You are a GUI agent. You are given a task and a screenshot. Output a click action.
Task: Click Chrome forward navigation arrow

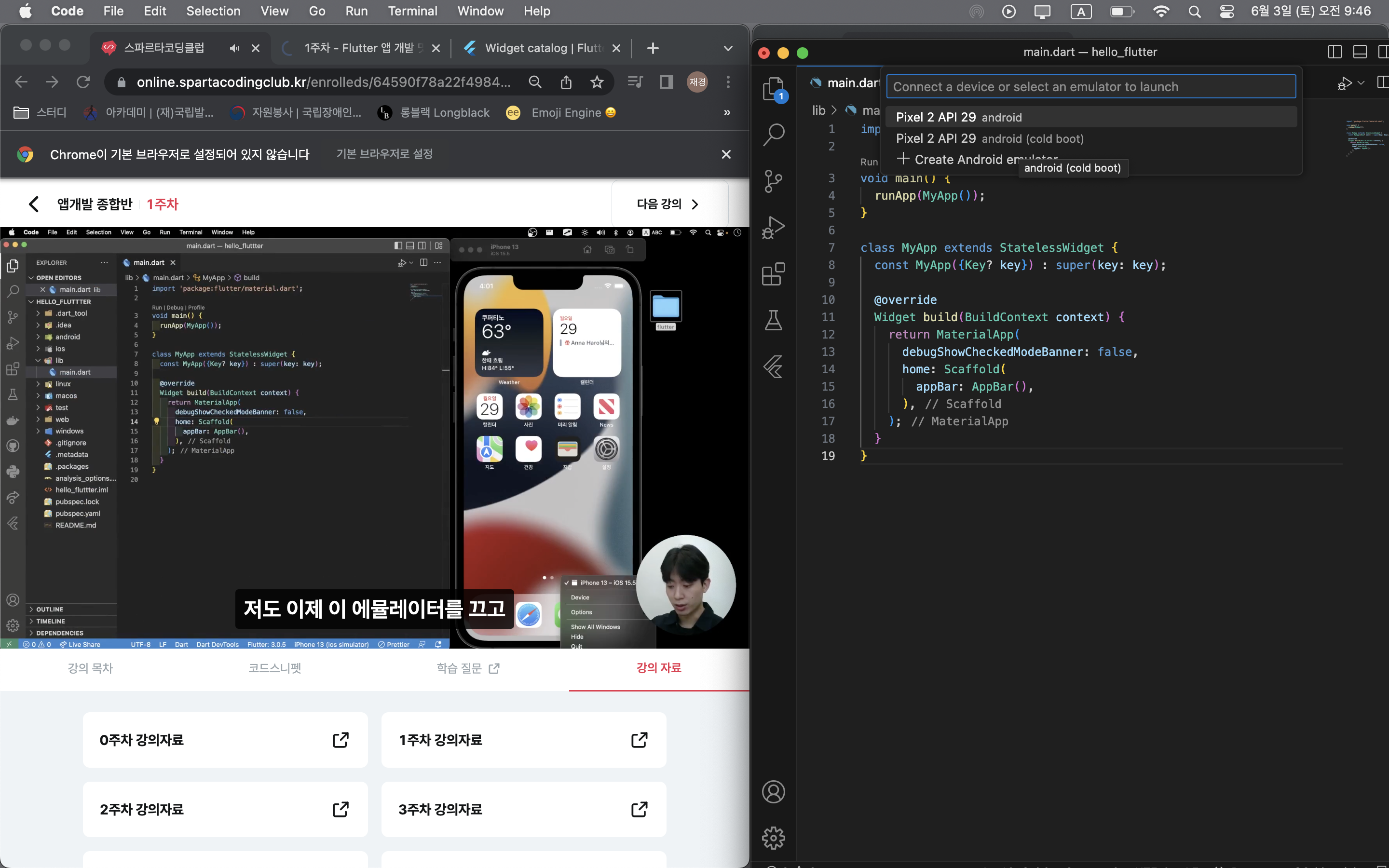52,82
